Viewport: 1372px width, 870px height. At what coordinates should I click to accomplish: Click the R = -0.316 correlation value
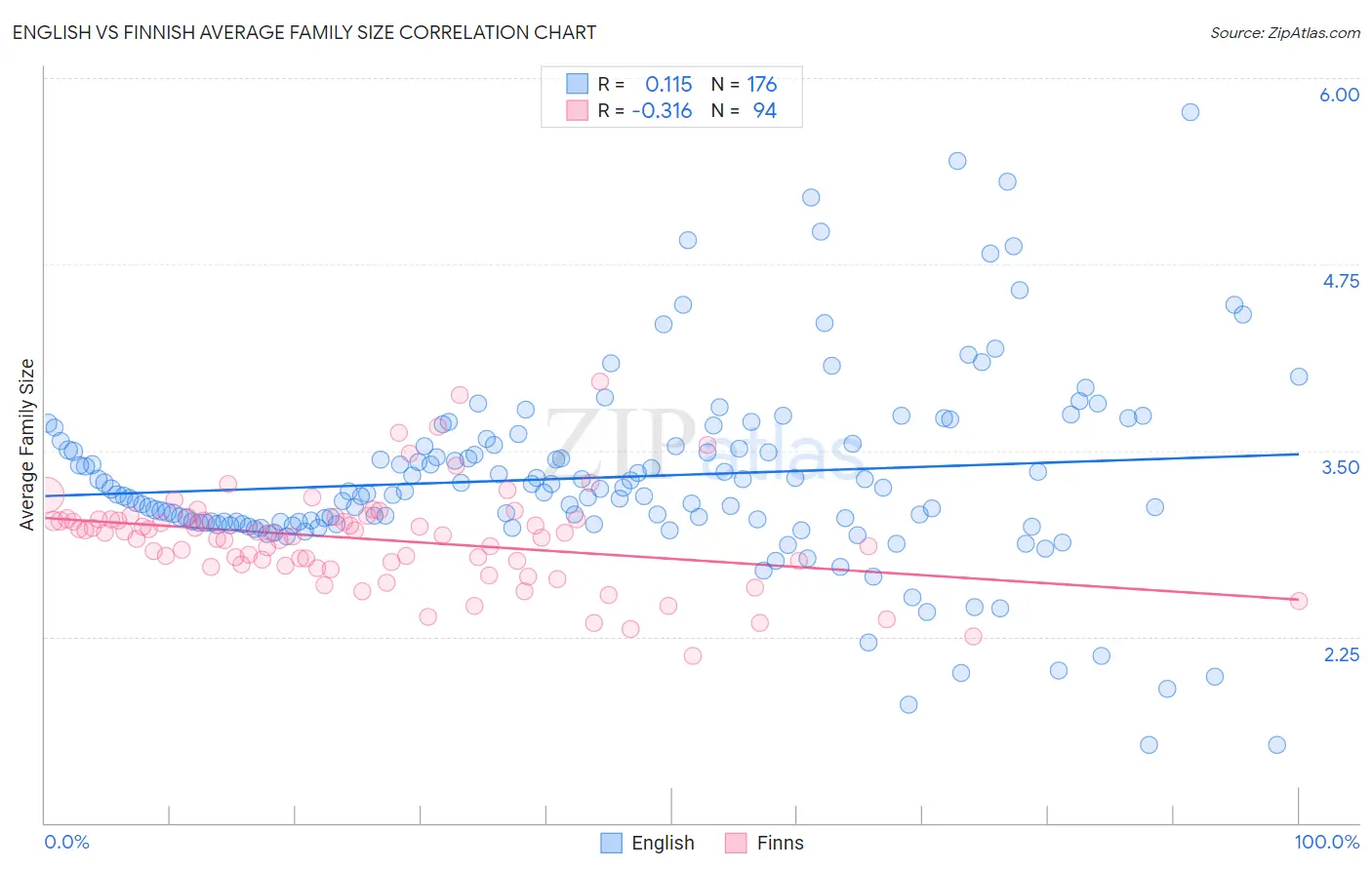pyautogui.click(x=644, y=110)
